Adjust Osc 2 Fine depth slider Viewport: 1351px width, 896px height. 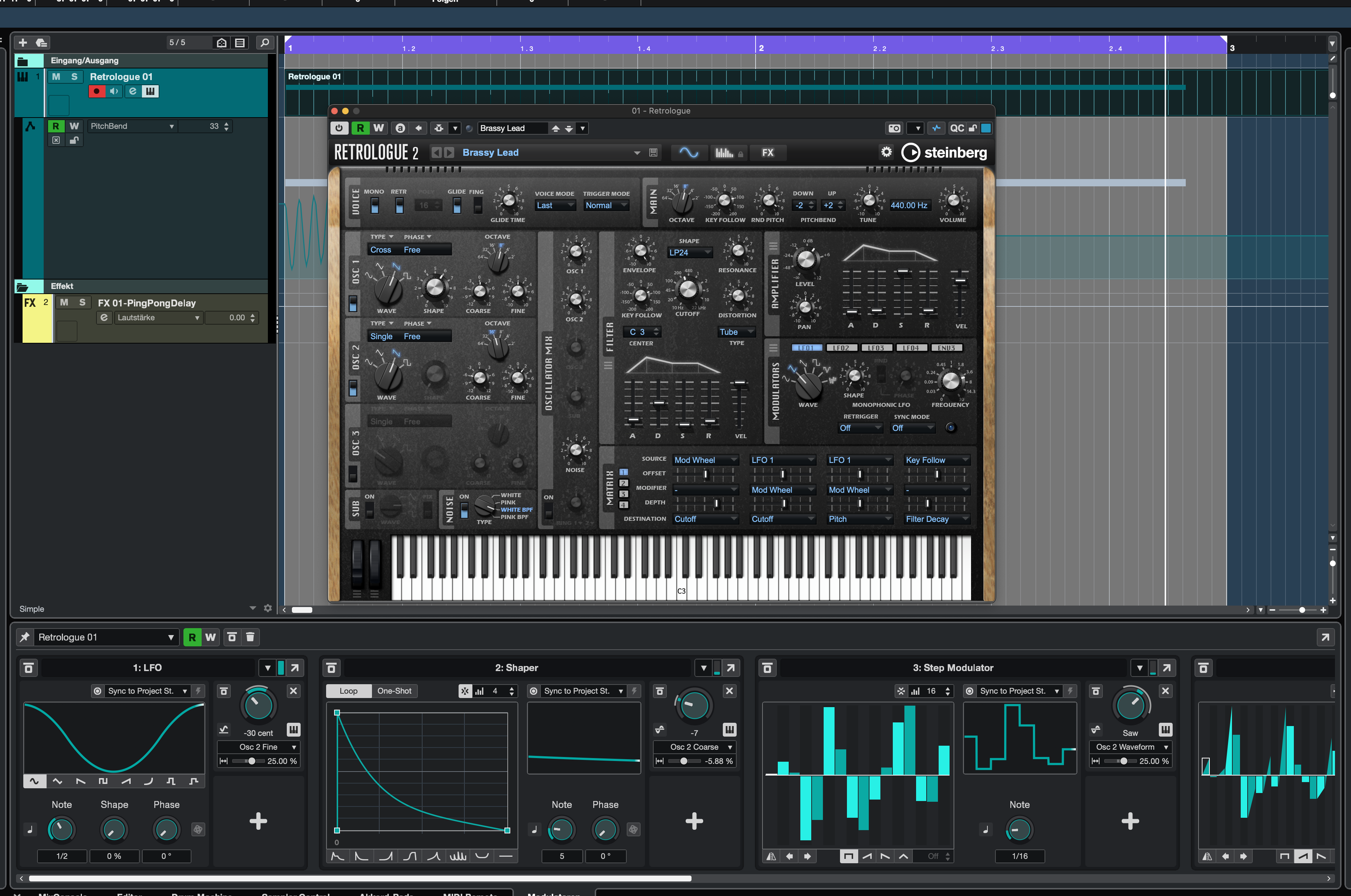(251, 761)
